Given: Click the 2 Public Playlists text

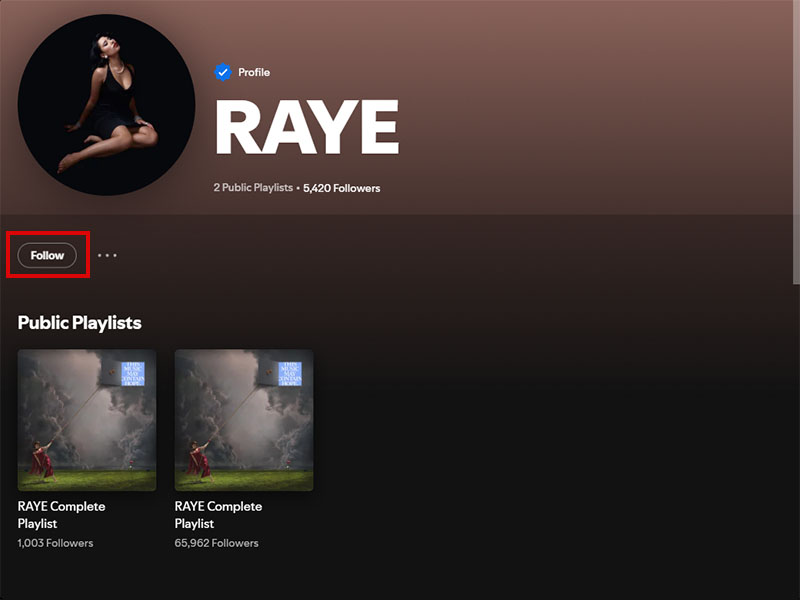Looking at the screenshot, I should [253, 188].
